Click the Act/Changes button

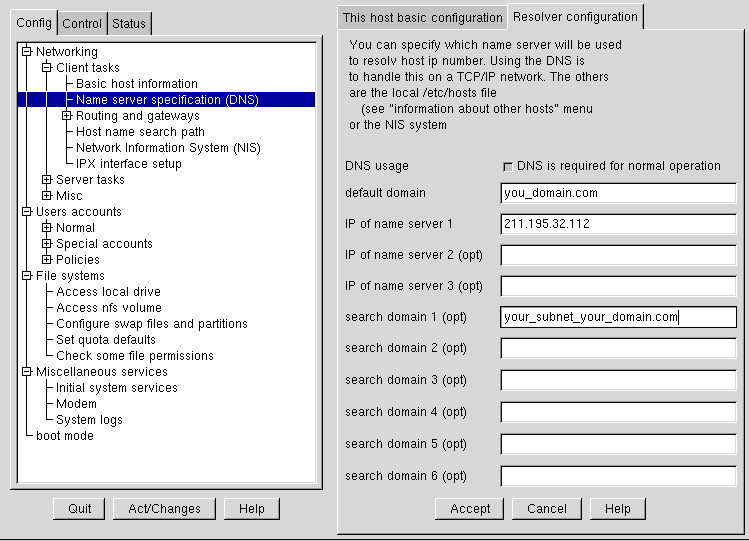click(164, 509)
